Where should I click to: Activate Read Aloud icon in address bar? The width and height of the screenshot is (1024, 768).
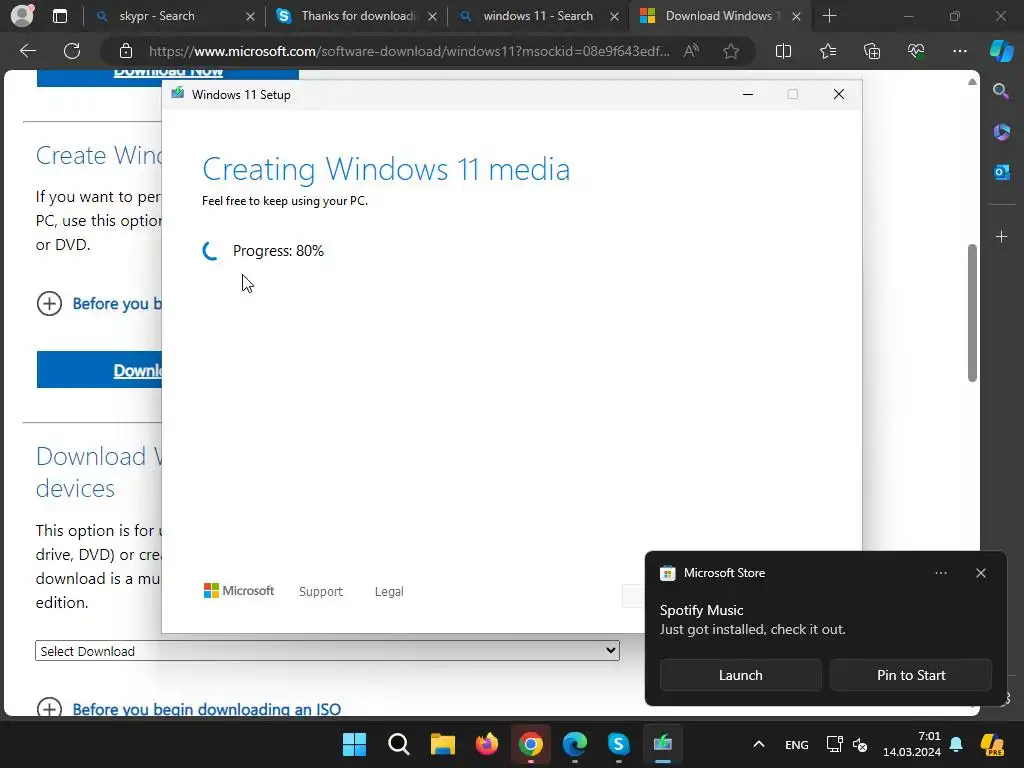point(691,51)
